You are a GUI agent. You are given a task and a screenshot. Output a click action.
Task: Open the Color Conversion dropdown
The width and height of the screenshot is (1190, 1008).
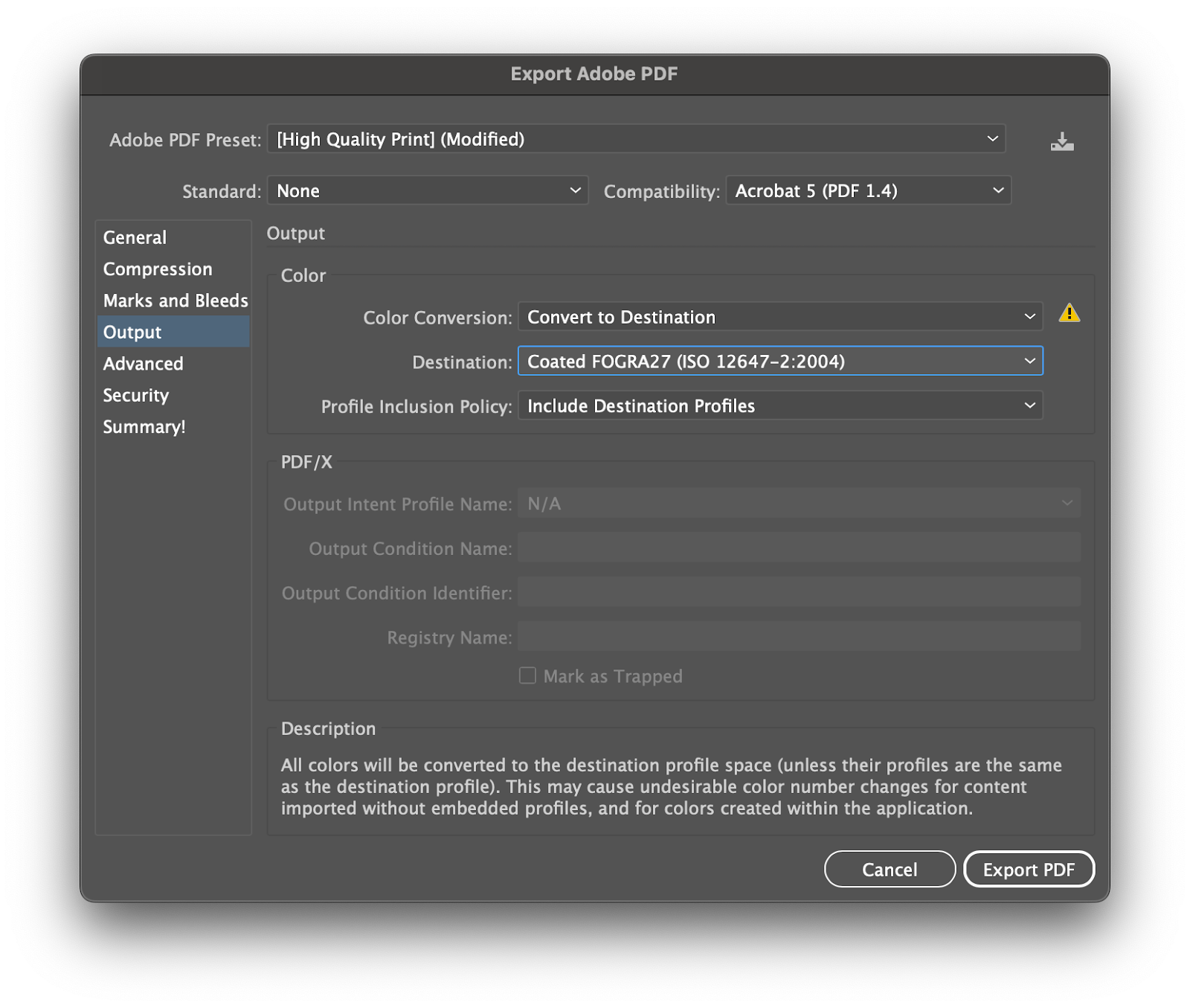(x=780, y=317)
